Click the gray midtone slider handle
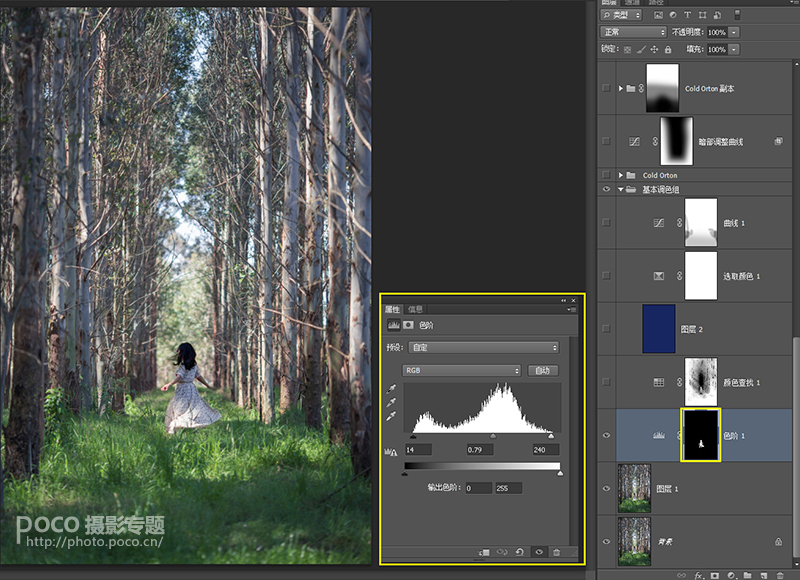Viewport: 800px width, 580px height. point(493,437)
